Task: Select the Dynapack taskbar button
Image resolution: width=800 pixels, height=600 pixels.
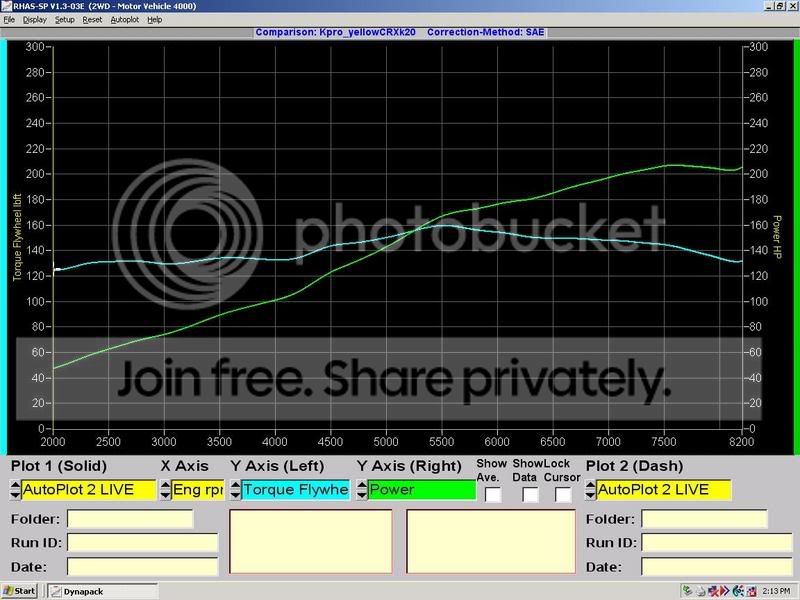Action: pyautogui.click(x=102, y=591)
